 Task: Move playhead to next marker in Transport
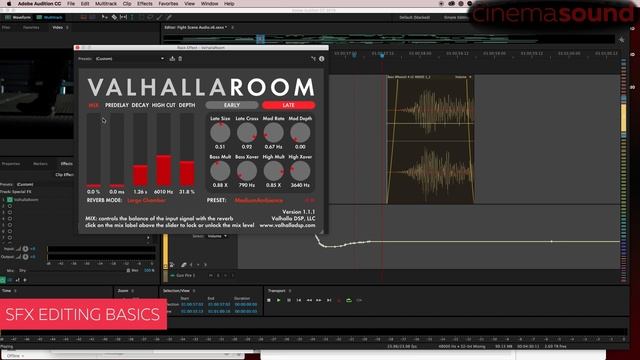[329, 300]
